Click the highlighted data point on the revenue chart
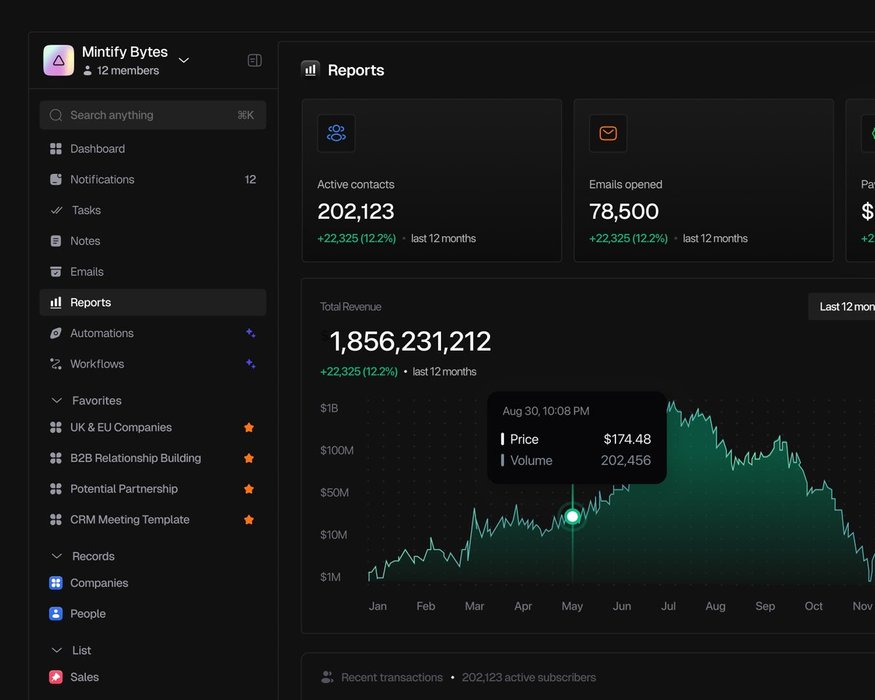Image resolution: width=875 pixels, height=700 pixels. point(572,517)
